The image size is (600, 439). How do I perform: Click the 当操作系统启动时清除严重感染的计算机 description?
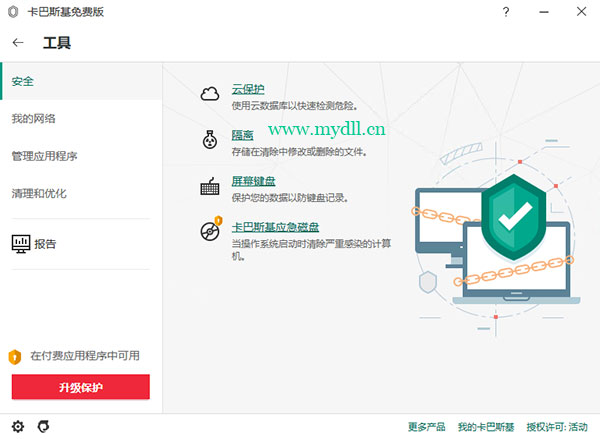(311, 250)
